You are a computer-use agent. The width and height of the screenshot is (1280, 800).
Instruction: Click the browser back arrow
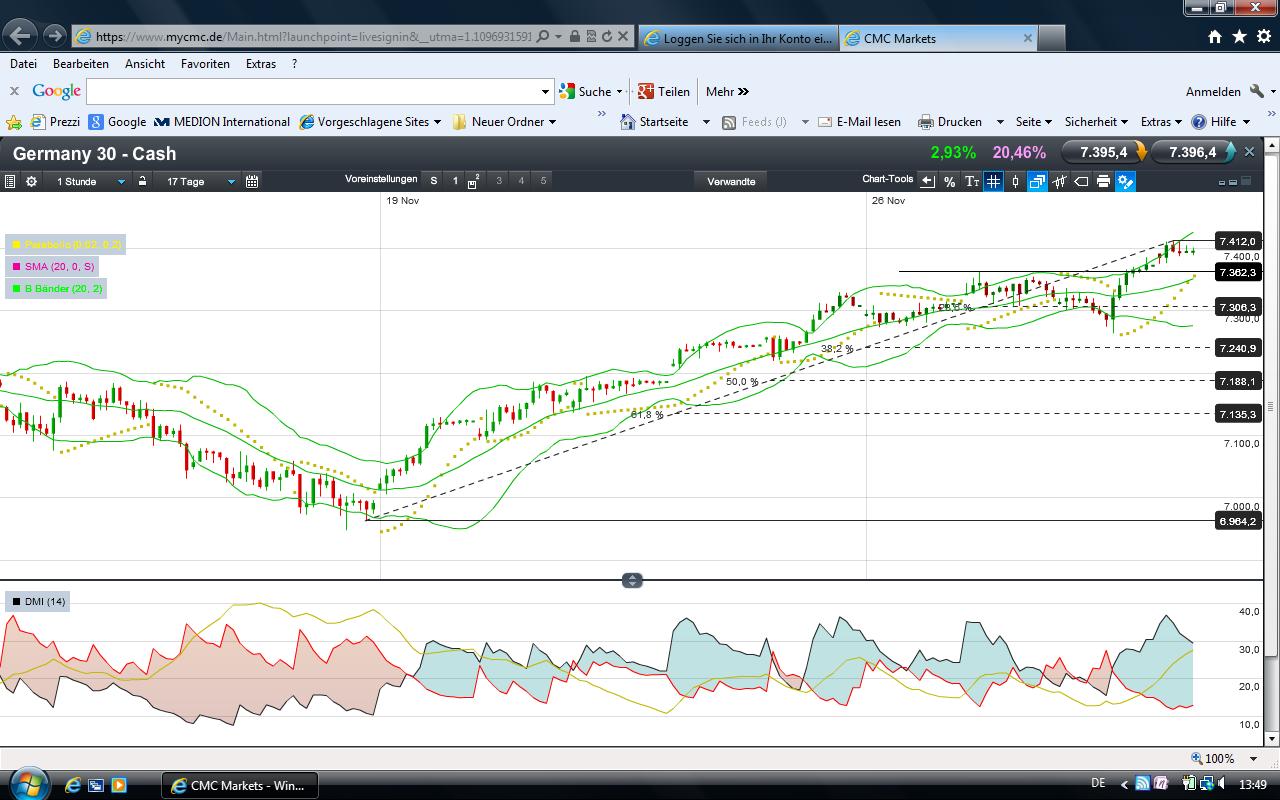21,36
